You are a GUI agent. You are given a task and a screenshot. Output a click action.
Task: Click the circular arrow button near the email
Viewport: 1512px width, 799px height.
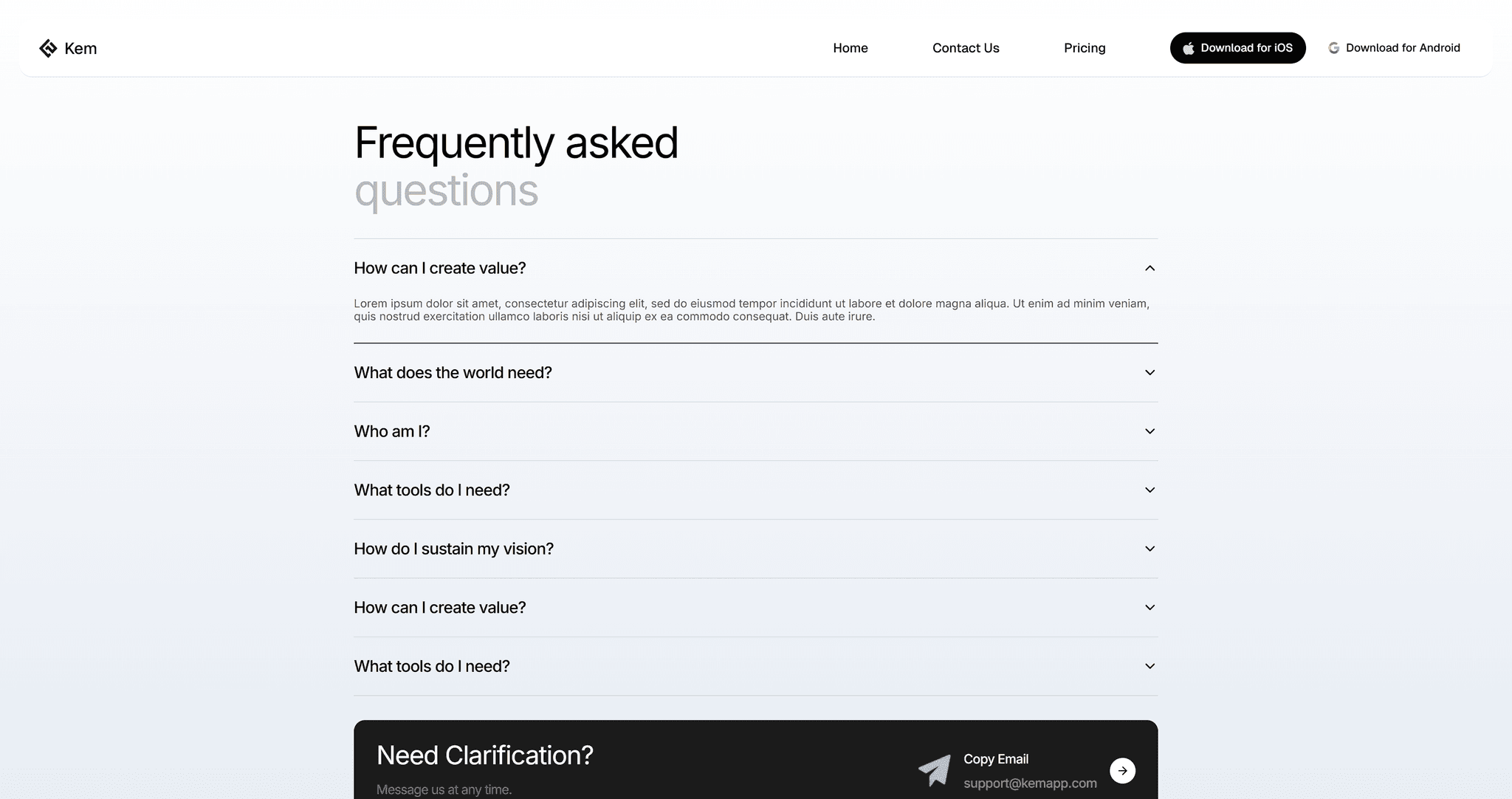[x=1122, y=770]
